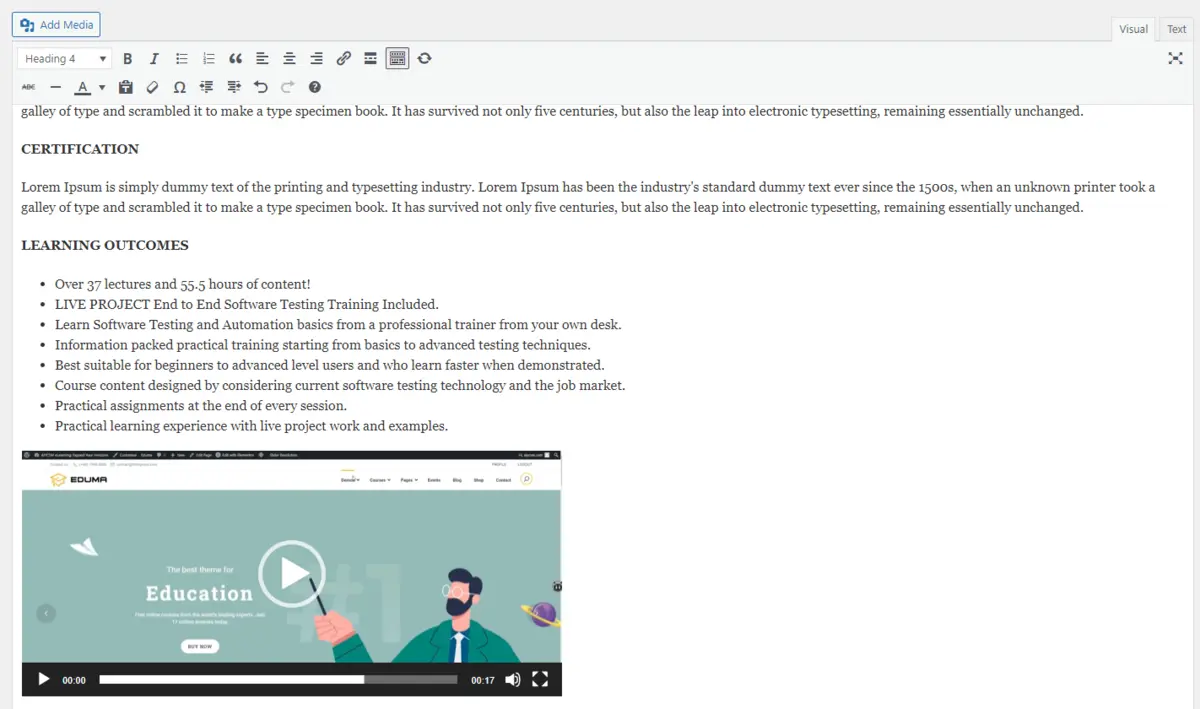
Task: Align text left
Action: (x=262, y=59)
